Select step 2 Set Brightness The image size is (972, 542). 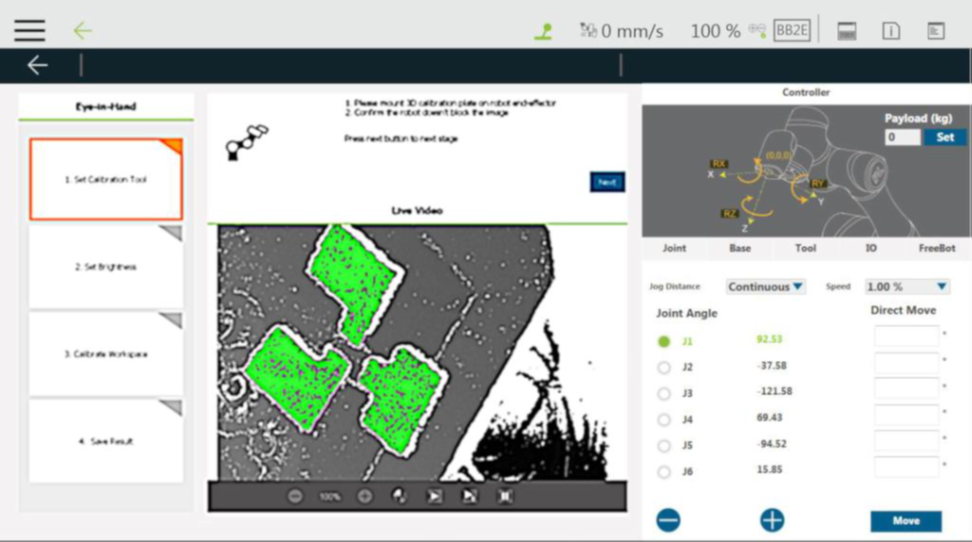tap(106, 267)
